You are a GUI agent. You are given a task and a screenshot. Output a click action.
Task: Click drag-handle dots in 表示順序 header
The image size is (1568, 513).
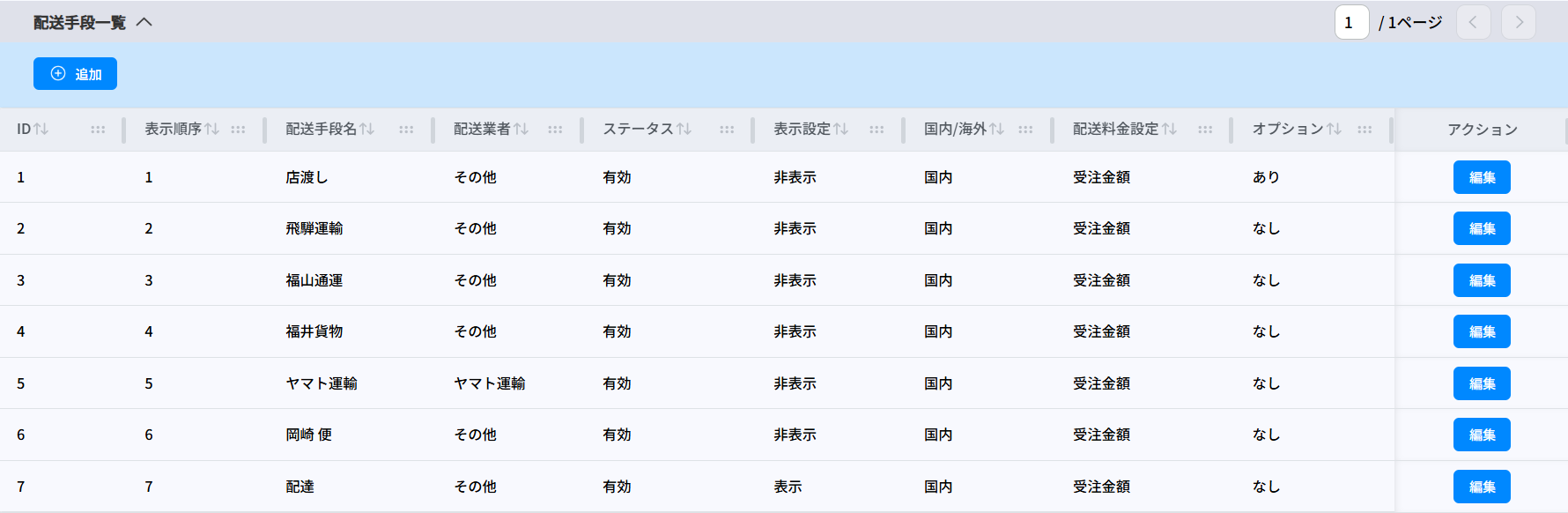(x=238, y=130)
